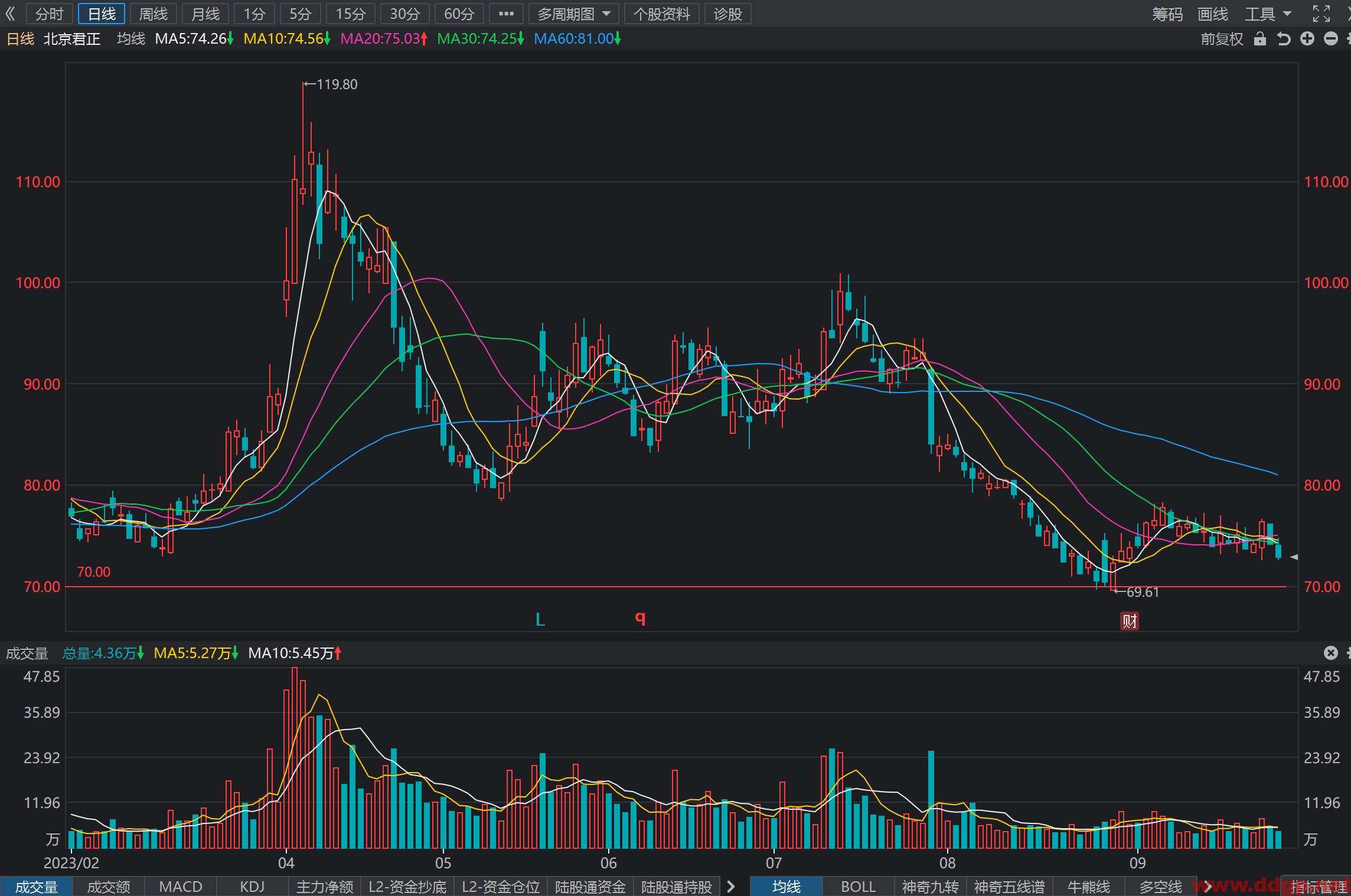
Task: Expand more sub-indicators chevron
Action: pyautogui.click(x=731, y=887)
